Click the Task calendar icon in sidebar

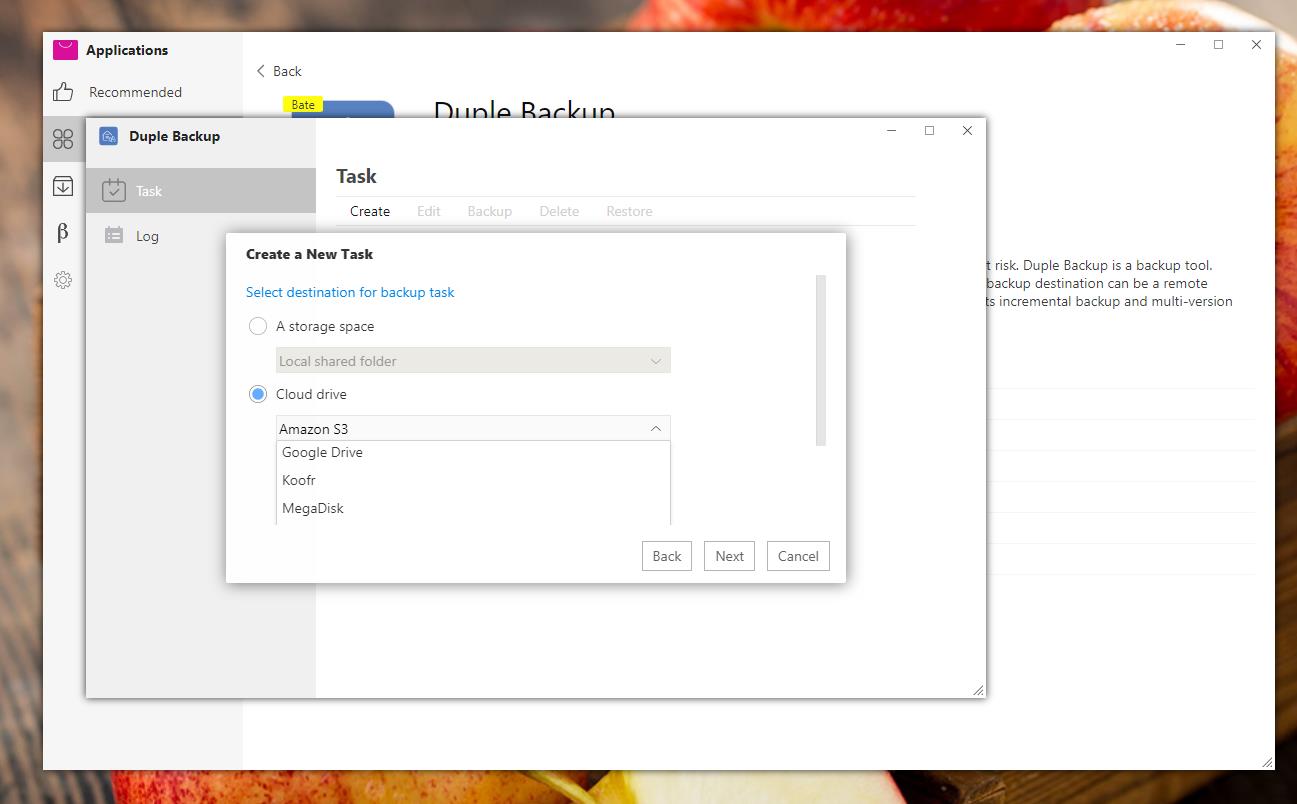[114, 191]
